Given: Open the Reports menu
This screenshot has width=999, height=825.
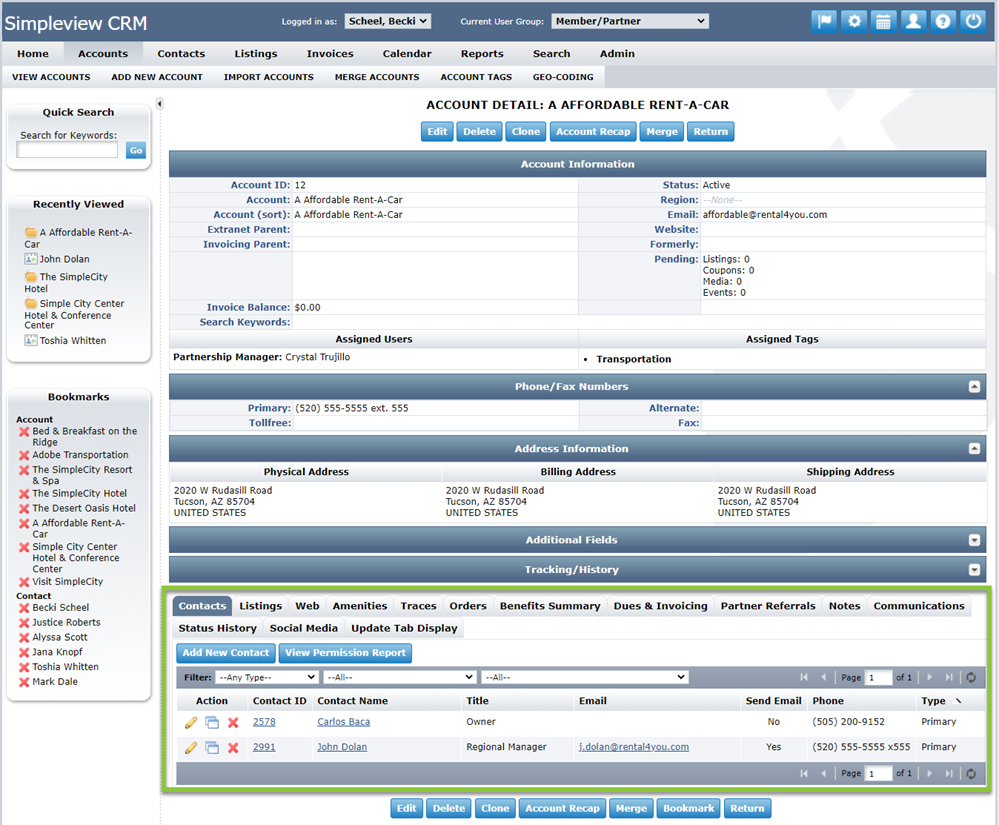Looking at the screenshot, I should [x=482, y=54].
